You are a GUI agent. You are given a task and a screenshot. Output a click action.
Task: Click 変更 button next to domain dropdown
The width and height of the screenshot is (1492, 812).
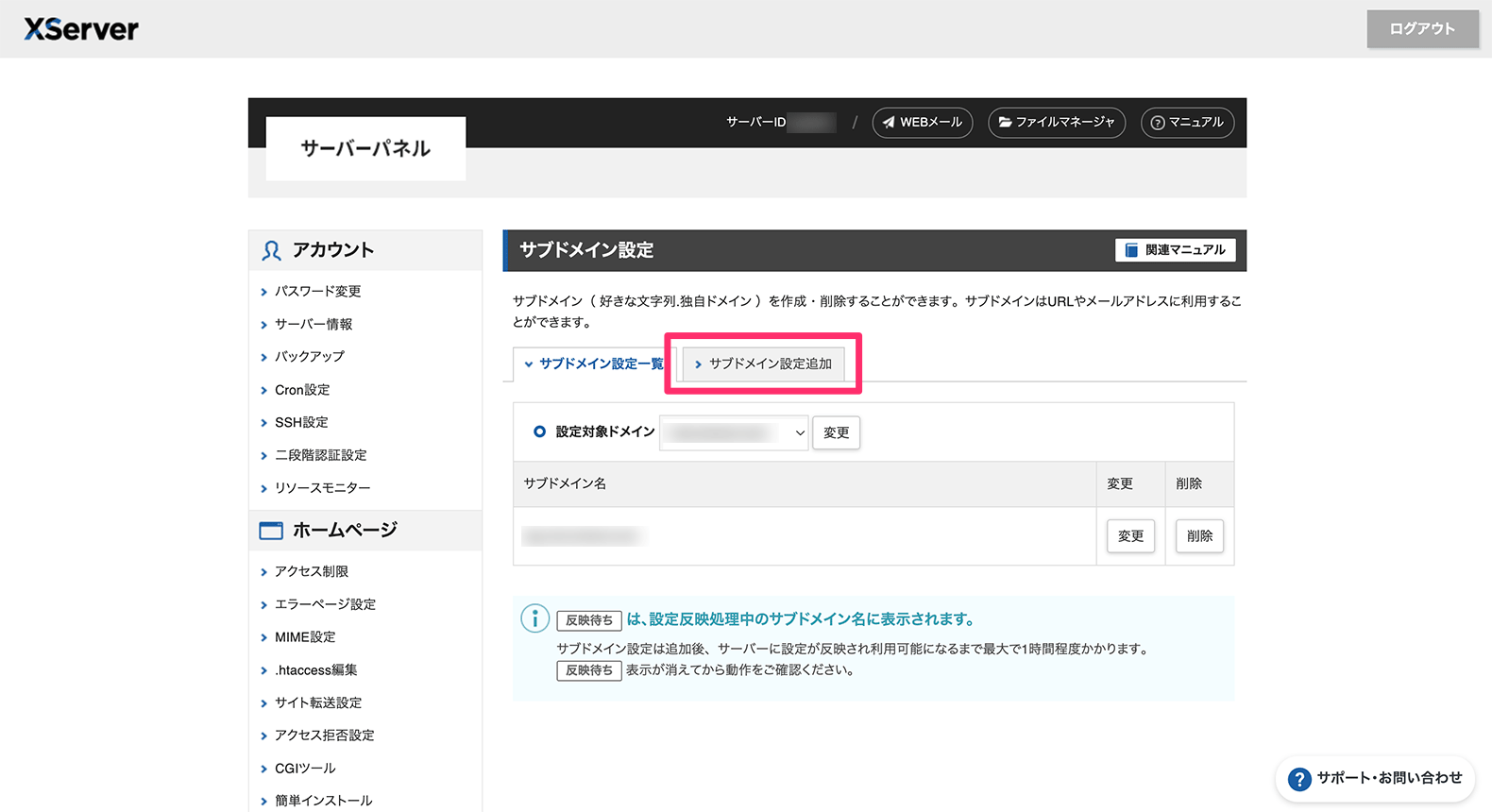click(836, 432)
